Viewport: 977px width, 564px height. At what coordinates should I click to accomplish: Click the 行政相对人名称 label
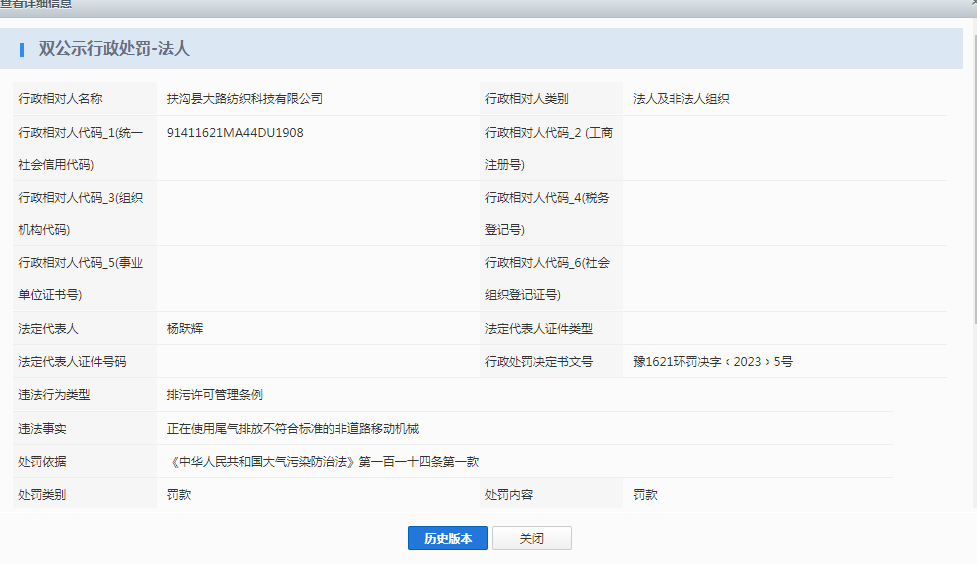pos(60,99)
